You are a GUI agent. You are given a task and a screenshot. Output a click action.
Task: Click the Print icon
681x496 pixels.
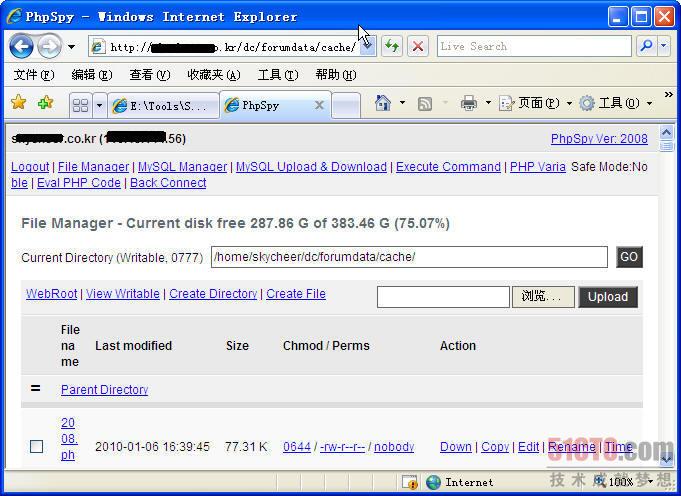click(469, 103)
